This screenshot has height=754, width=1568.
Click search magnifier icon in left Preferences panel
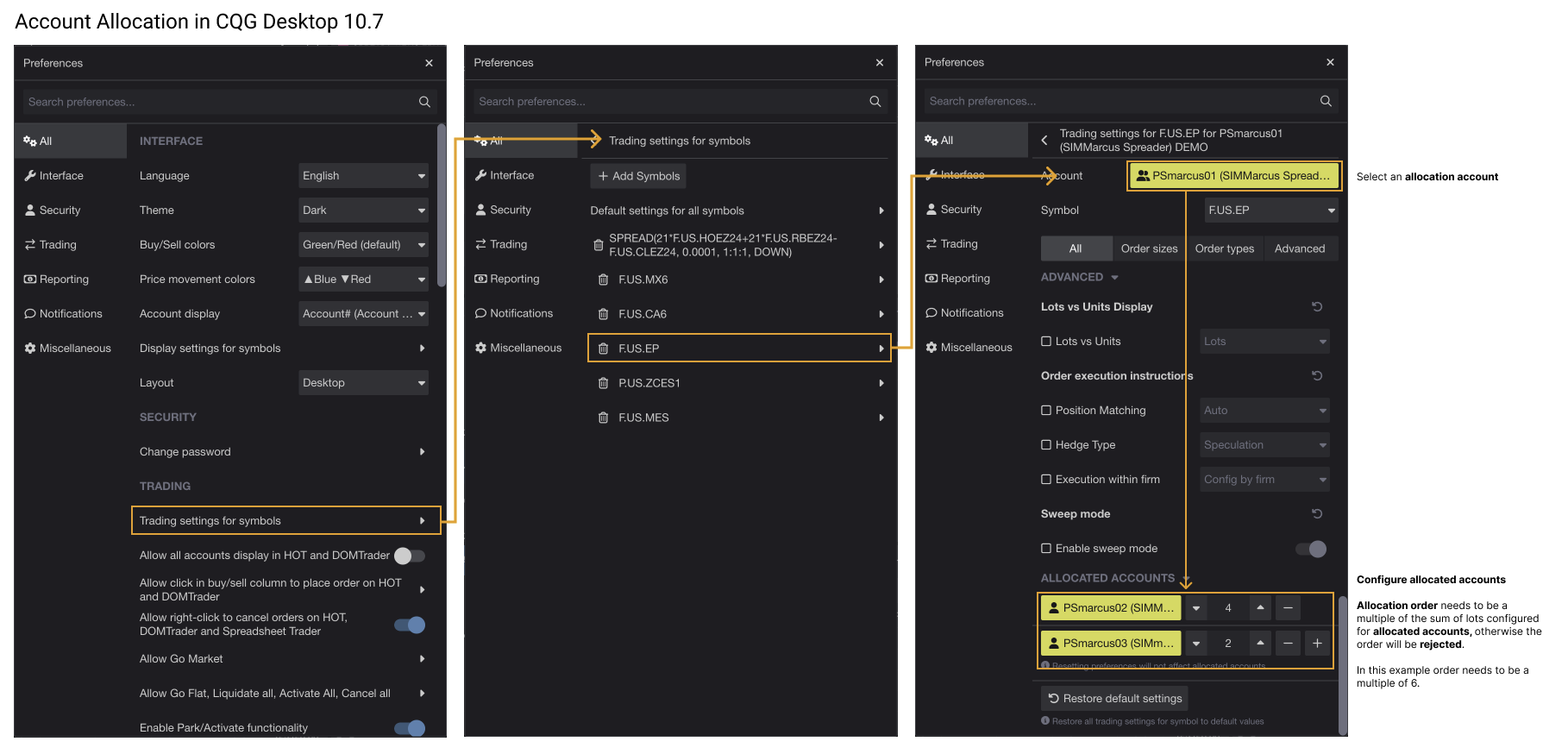[424, 102]
